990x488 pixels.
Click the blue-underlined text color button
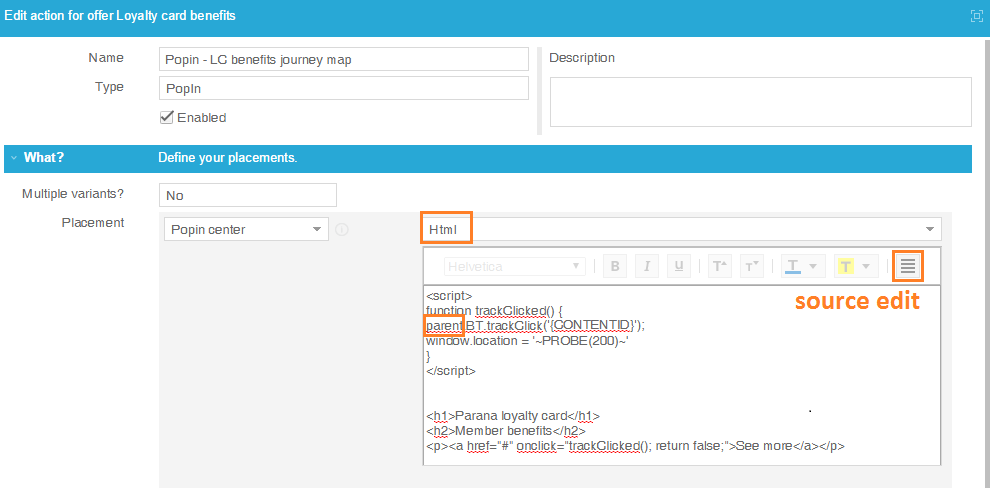pyautogui.click(x=793, y=266)
